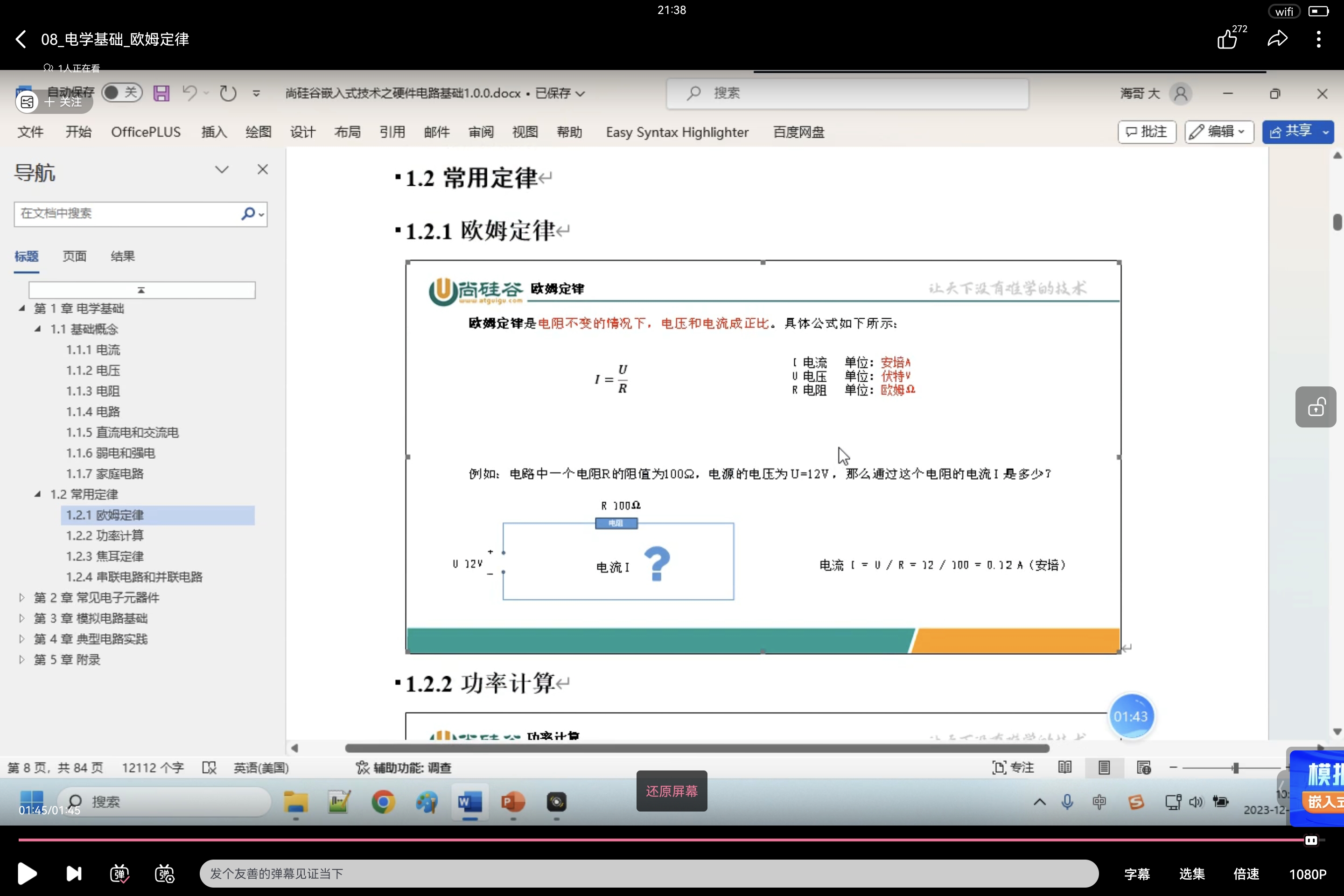Click the Word top search box
Viewport: 1344px width, 896px height.
(847, 93)
